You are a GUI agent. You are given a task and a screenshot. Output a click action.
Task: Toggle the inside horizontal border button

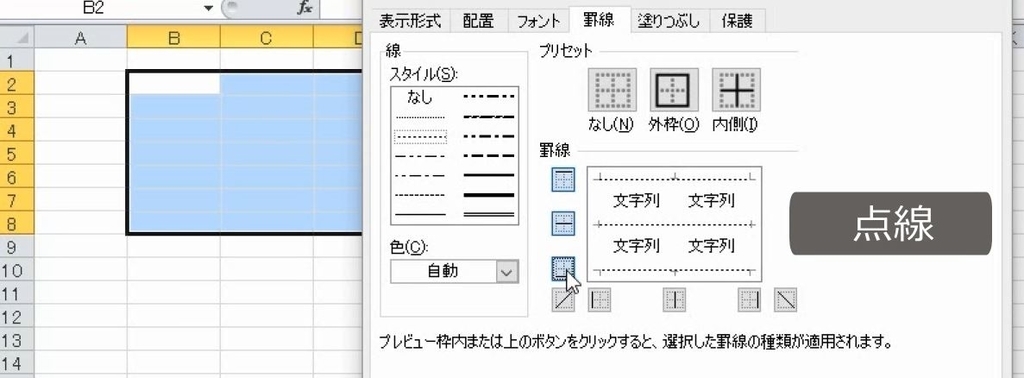[x=564, y=223]
